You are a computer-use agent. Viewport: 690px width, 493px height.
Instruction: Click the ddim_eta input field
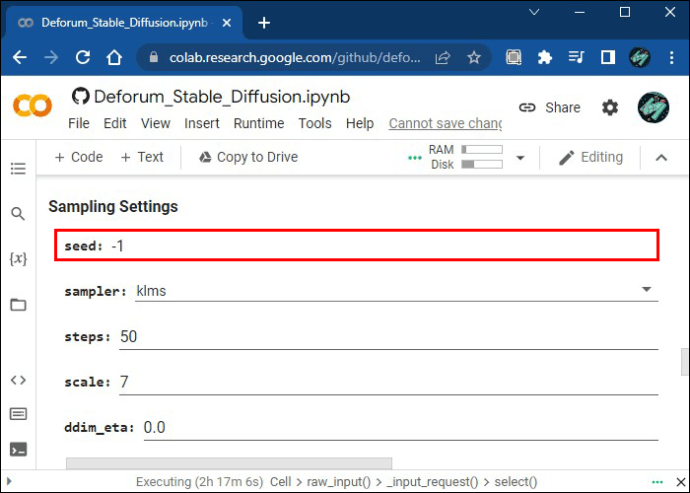click(x=401, y=428)
